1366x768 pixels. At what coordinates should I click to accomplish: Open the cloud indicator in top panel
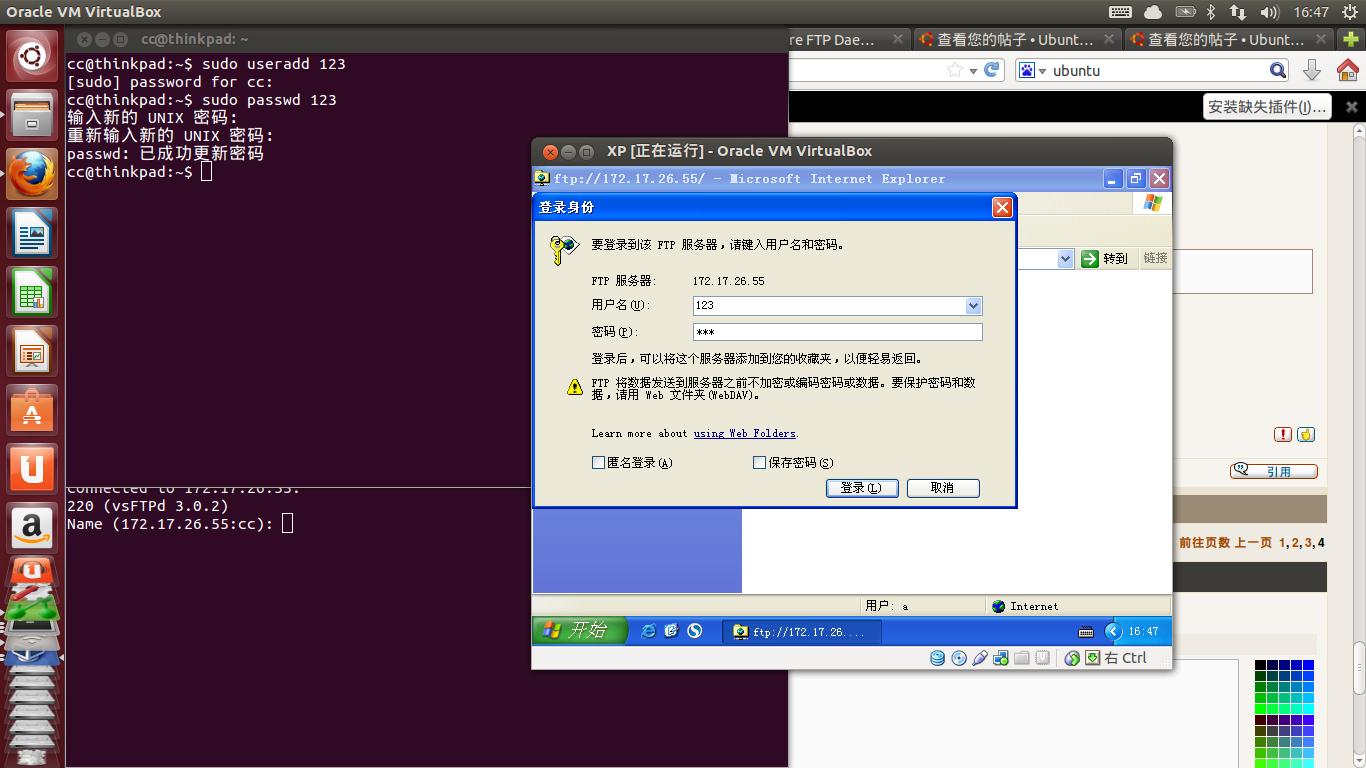pyautogui.click(x=1153, y=12)
